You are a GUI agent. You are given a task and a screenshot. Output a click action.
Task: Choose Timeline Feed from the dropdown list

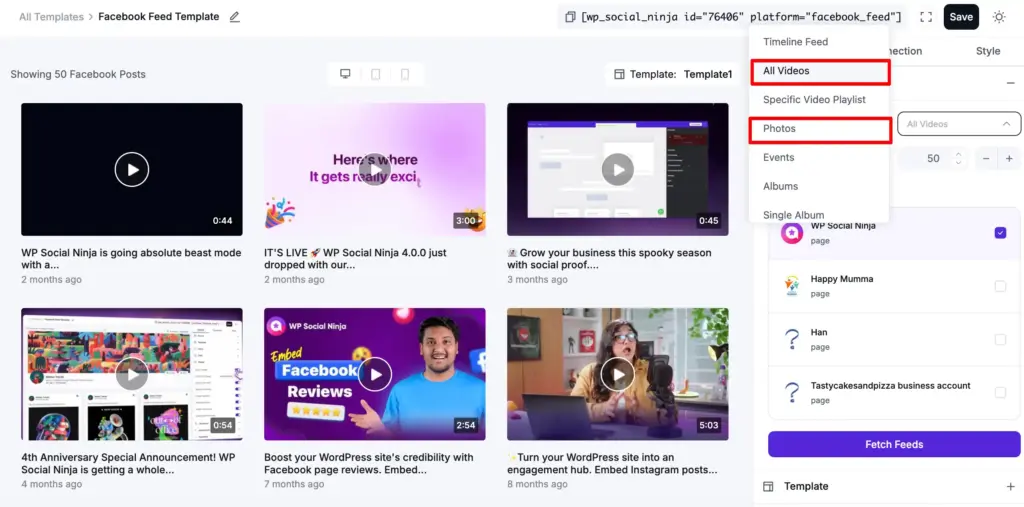tap(819, 42)
